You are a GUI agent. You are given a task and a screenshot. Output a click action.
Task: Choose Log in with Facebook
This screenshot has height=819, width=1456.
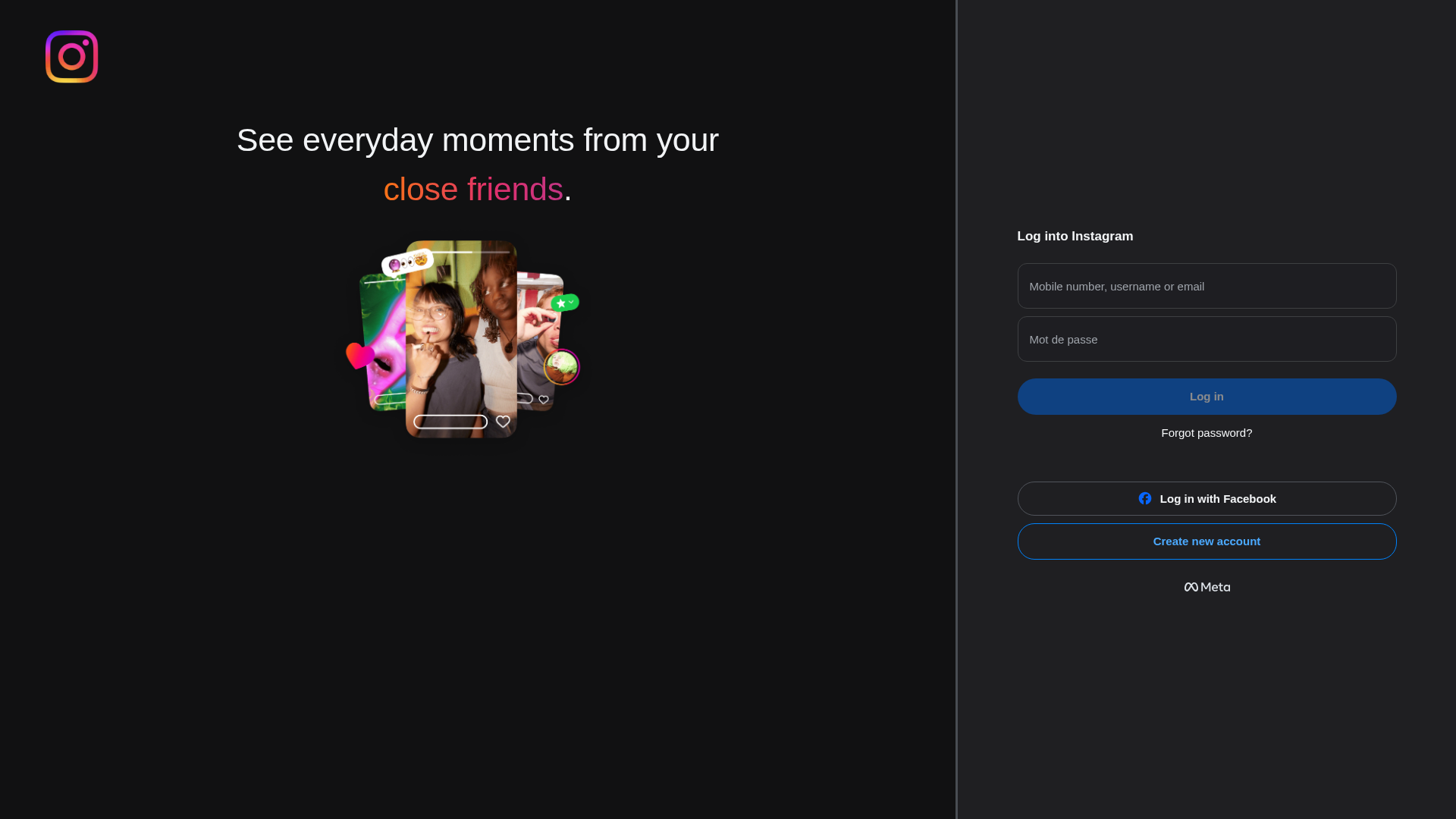[1207, 499]
